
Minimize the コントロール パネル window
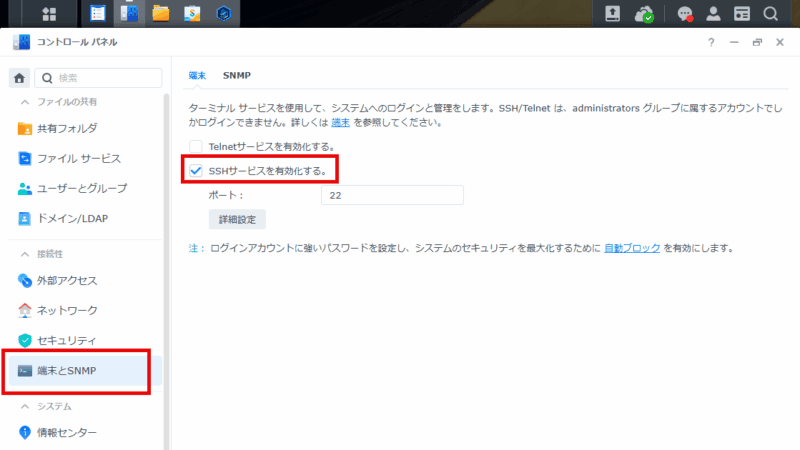(734, 42)
